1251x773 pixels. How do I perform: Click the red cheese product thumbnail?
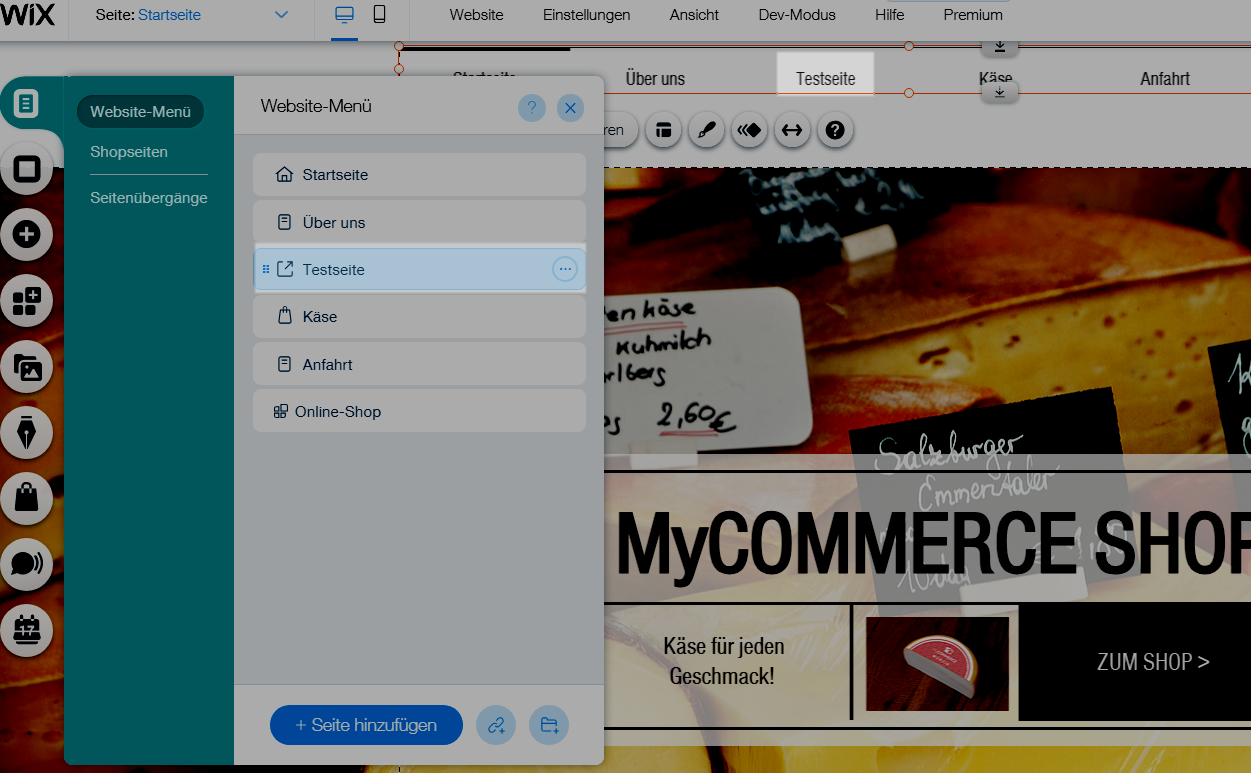[x=937, y=664]
